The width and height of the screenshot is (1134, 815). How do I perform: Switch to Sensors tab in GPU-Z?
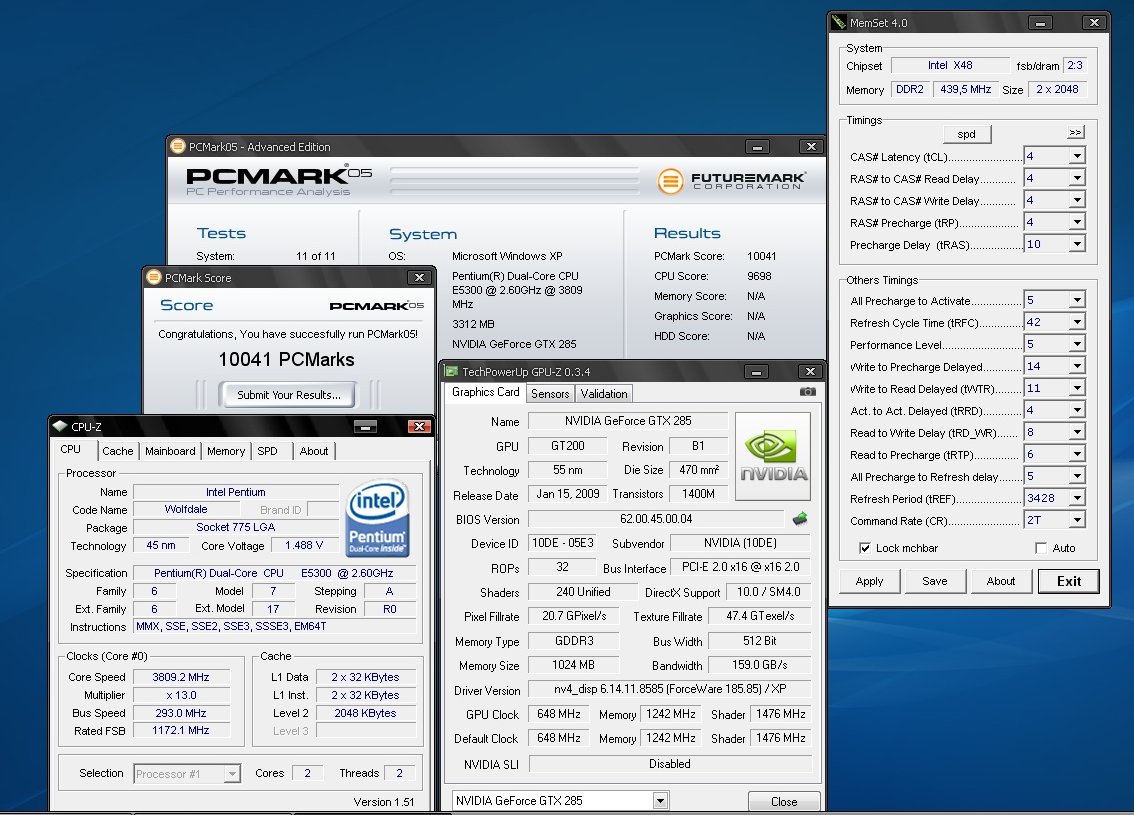click(x=550, y=393)
